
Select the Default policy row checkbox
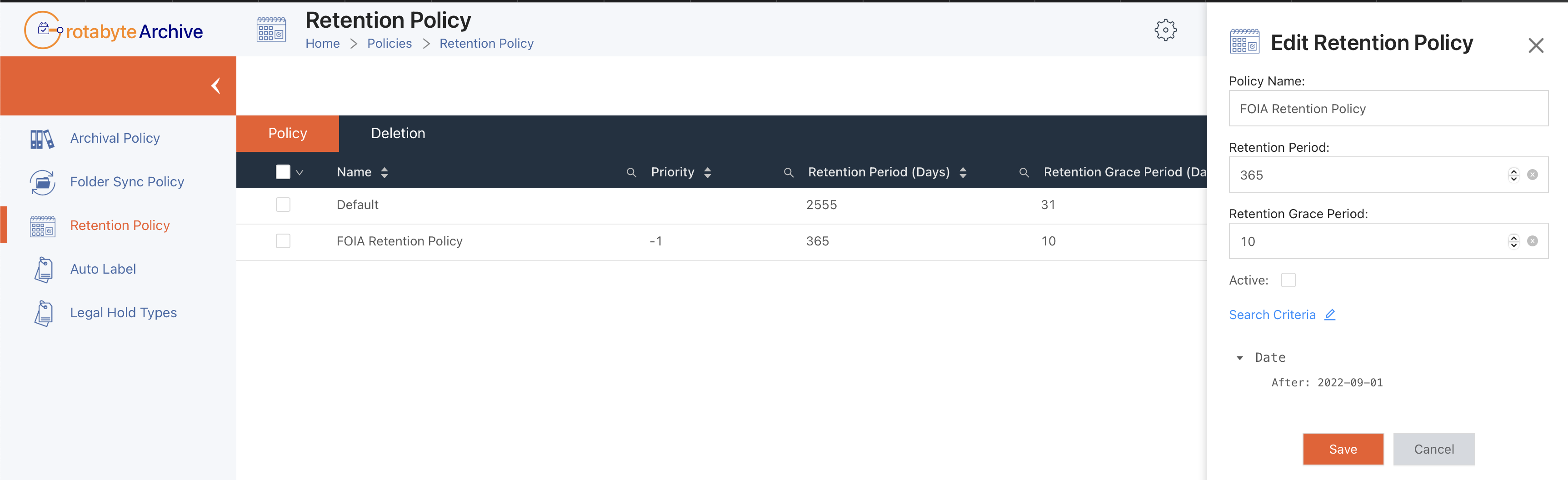(283, 205)
